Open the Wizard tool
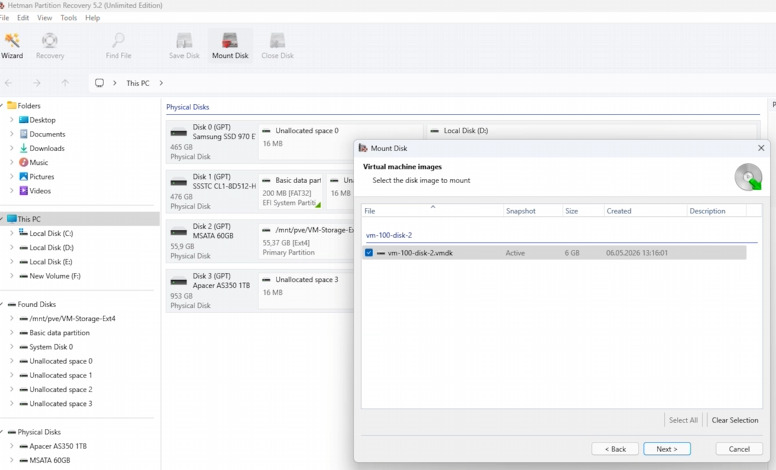The width and height of the screenshot is (776, 470). click(12, 46)
